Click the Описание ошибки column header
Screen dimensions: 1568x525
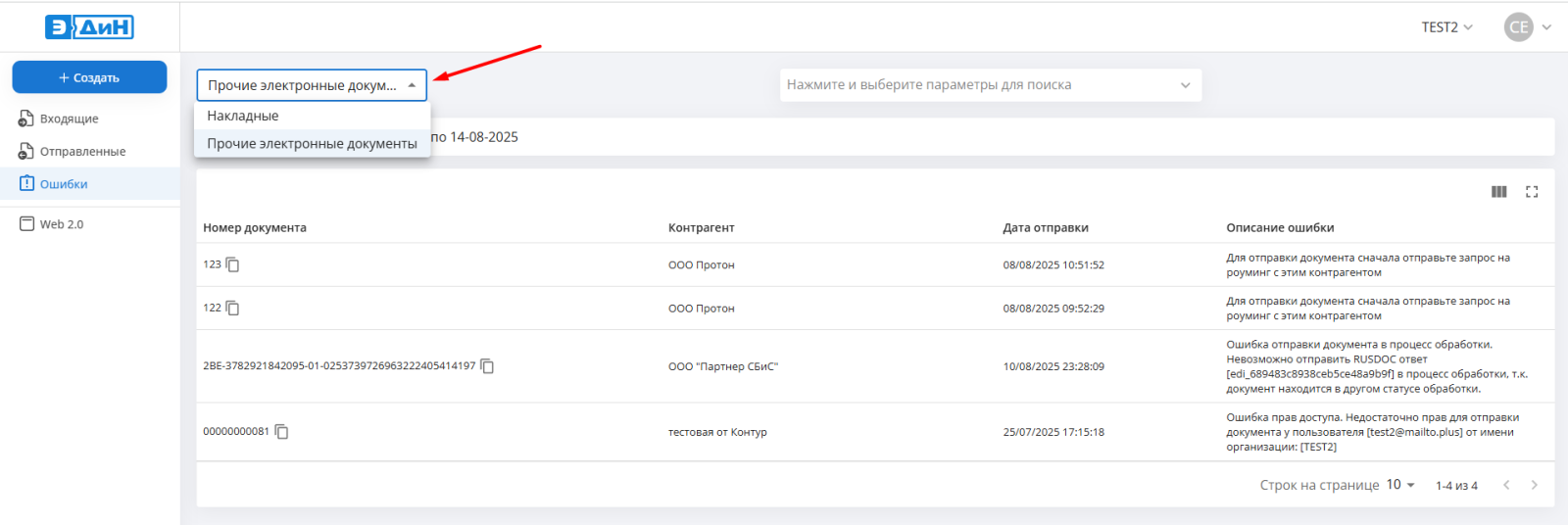(x=1280, y=227)
